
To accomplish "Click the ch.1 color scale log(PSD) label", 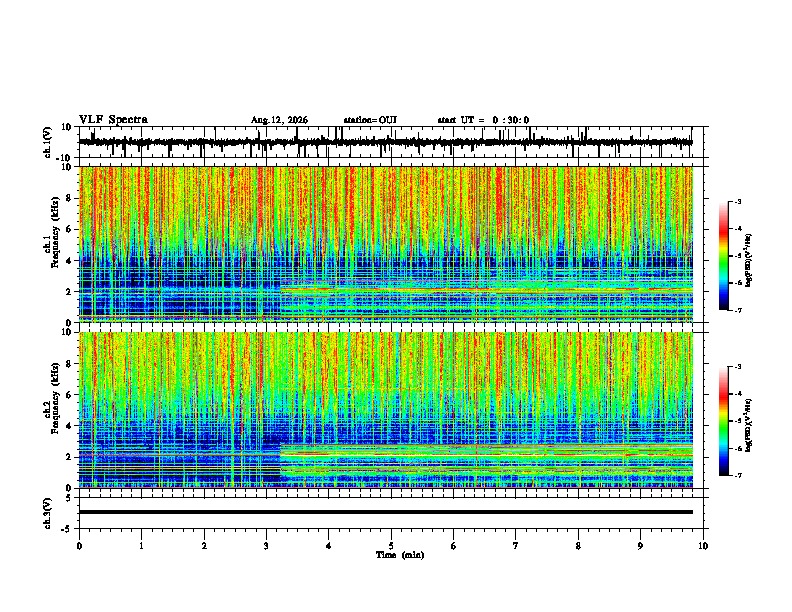I will point(749,260).
